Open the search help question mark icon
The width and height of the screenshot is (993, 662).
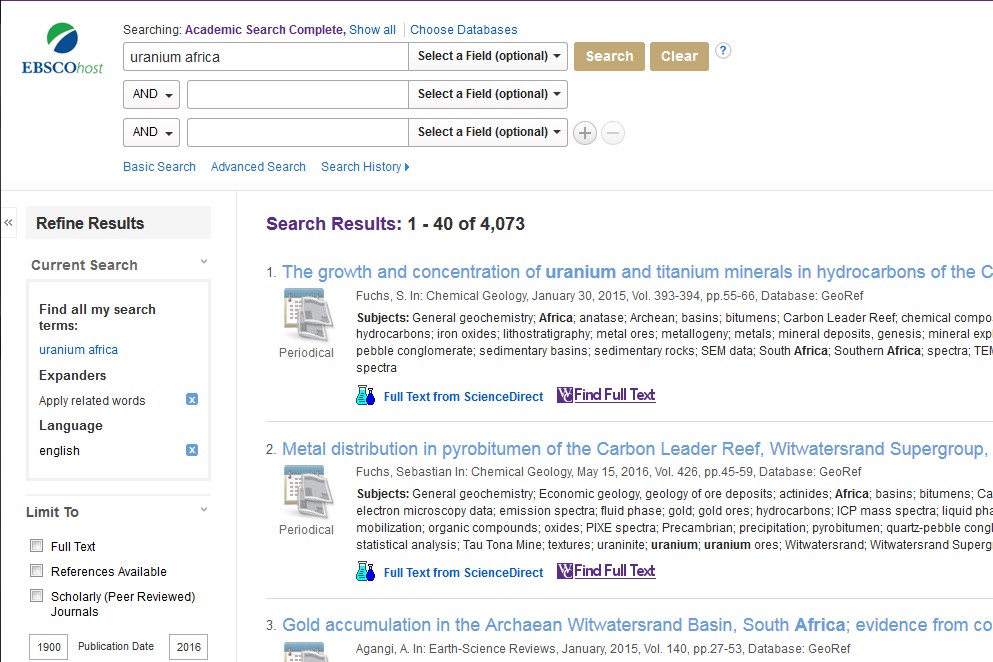tap(723, 51)
